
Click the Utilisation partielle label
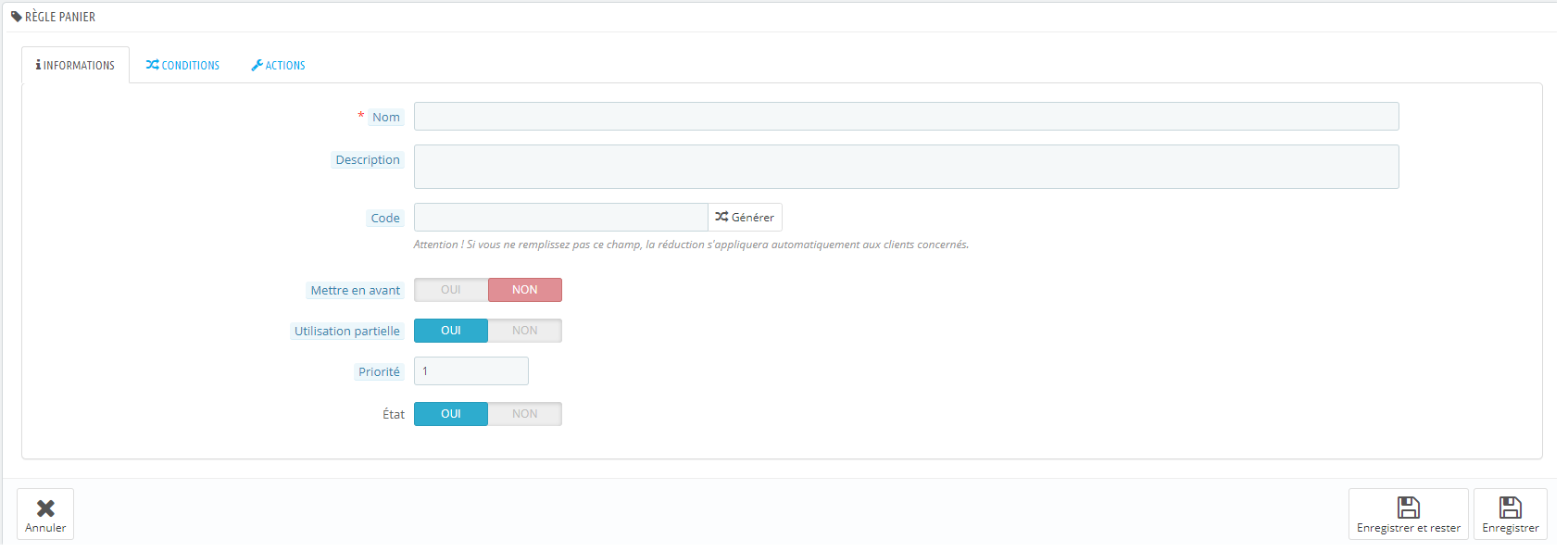click(347, 331)
